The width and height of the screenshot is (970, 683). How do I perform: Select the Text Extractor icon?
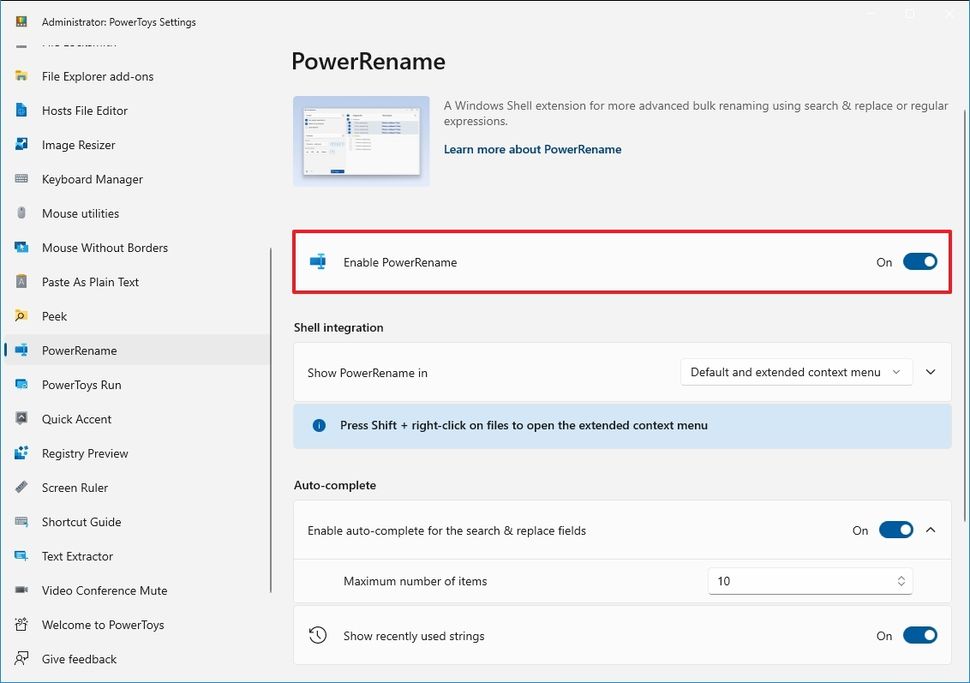click(x=22, y=556)
